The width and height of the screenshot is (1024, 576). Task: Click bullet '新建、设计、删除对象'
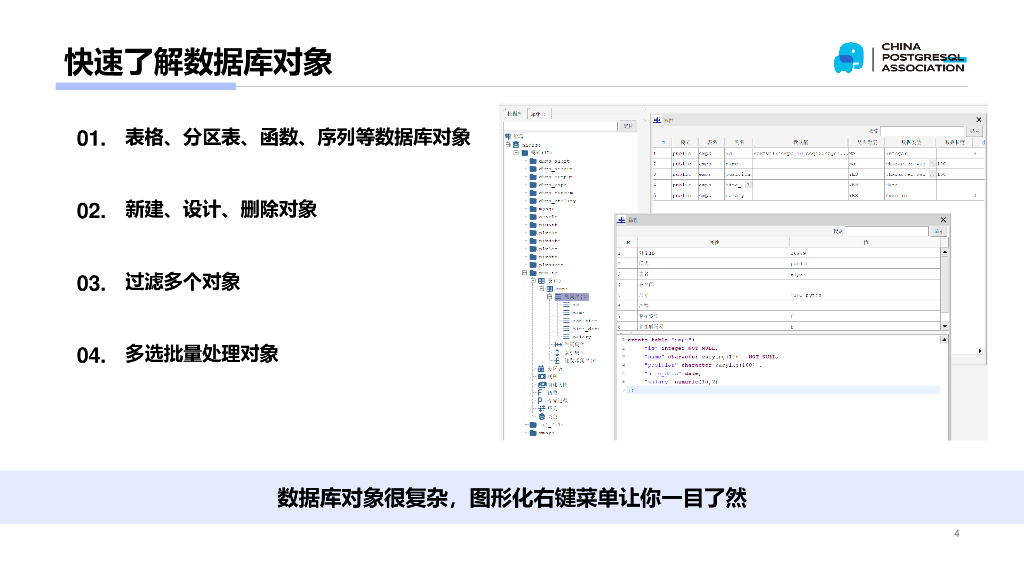(221, 210)
